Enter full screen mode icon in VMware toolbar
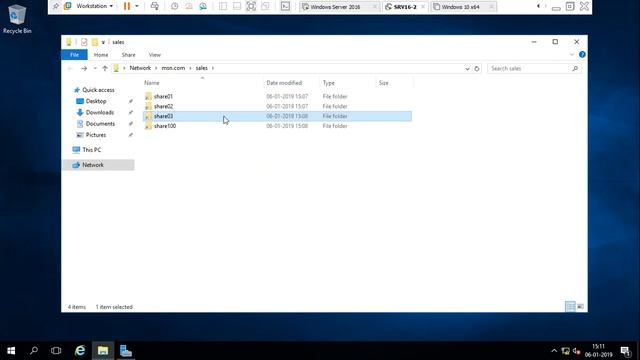The width and height of the screenshot is (640, 360). 251,6
